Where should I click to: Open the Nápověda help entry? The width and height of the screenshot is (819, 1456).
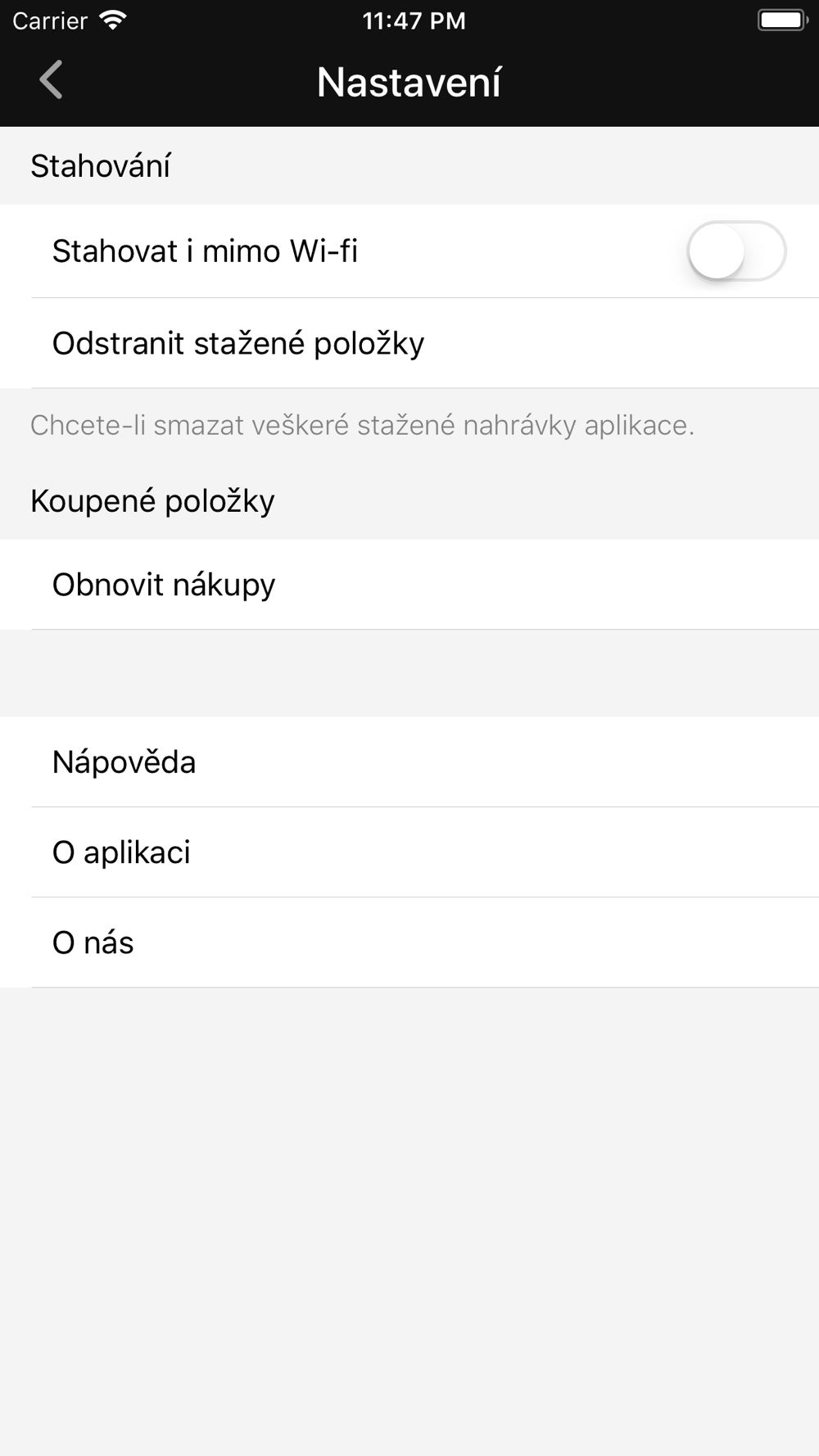[409, 762]
